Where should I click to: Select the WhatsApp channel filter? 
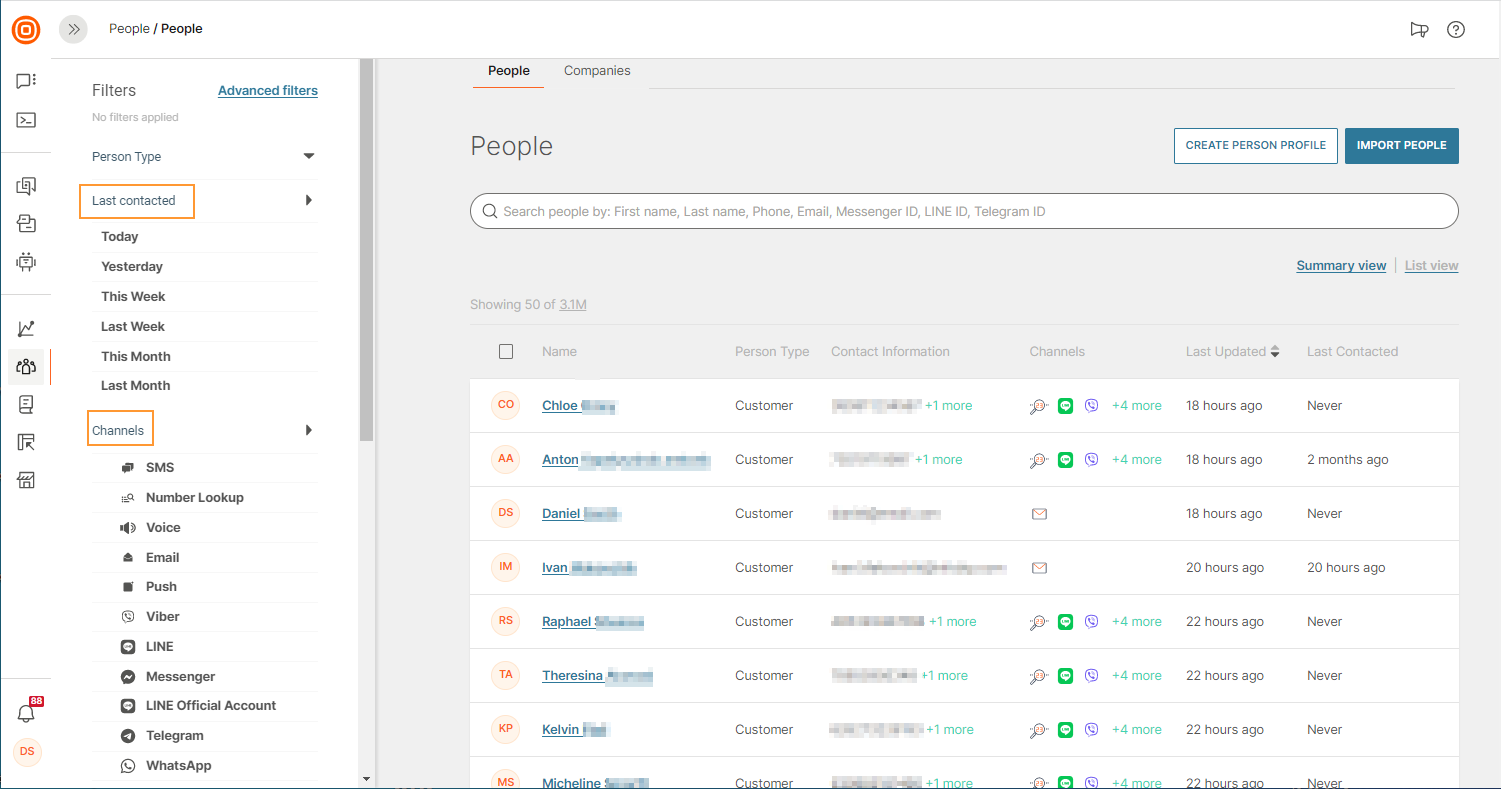[x=178, y=766]
